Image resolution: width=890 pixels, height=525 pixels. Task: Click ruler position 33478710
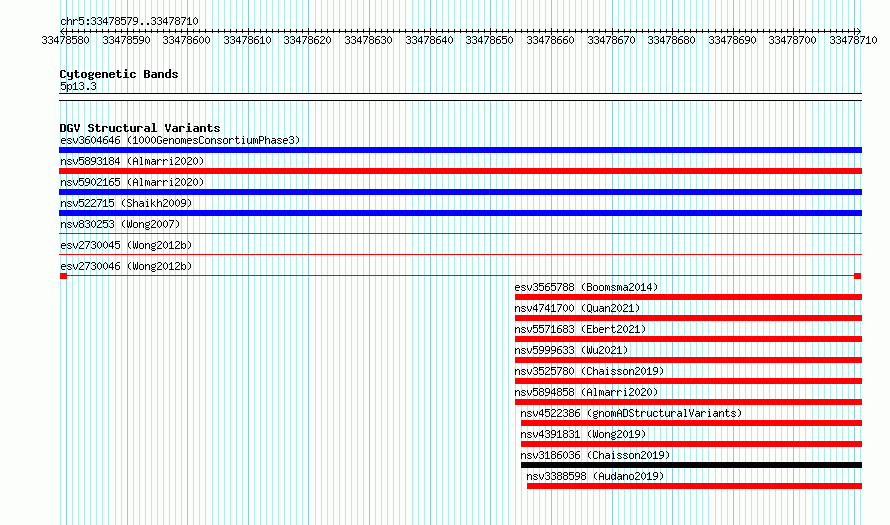point(853,40)
